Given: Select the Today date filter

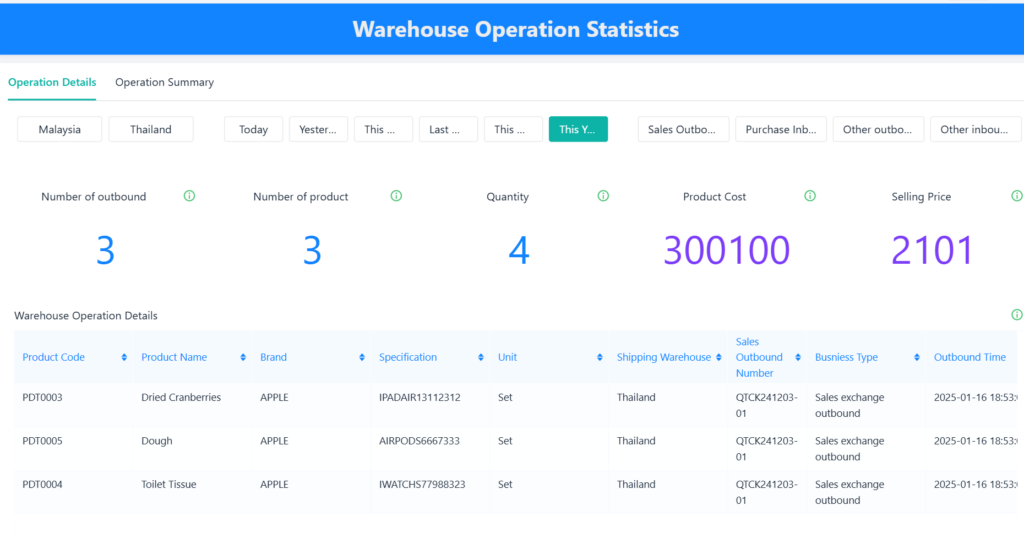Looking at the screenshot, I should tap(253, 129).
